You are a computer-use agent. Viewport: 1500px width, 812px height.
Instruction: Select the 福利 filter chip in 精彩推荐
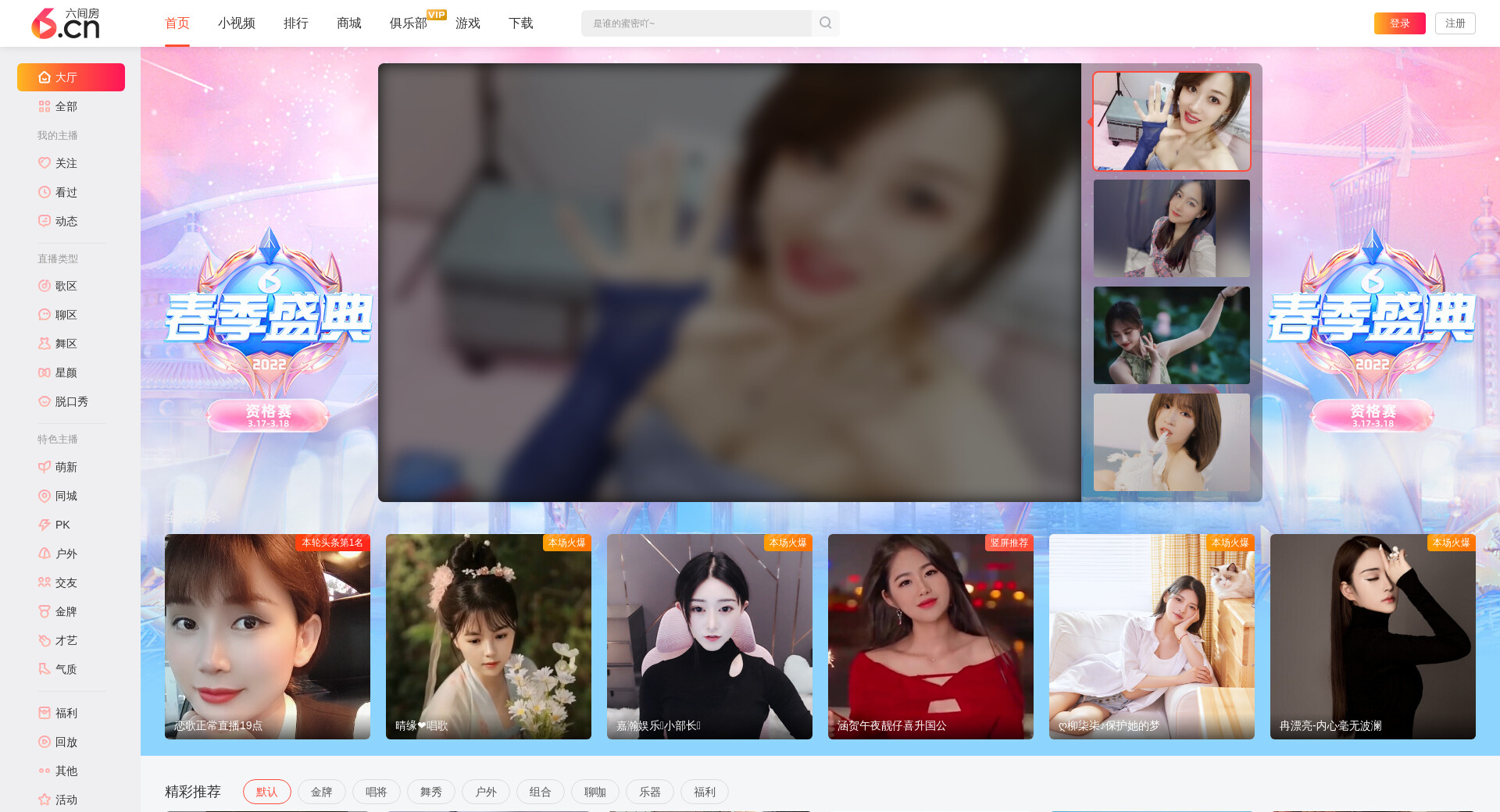pos(705,792)
